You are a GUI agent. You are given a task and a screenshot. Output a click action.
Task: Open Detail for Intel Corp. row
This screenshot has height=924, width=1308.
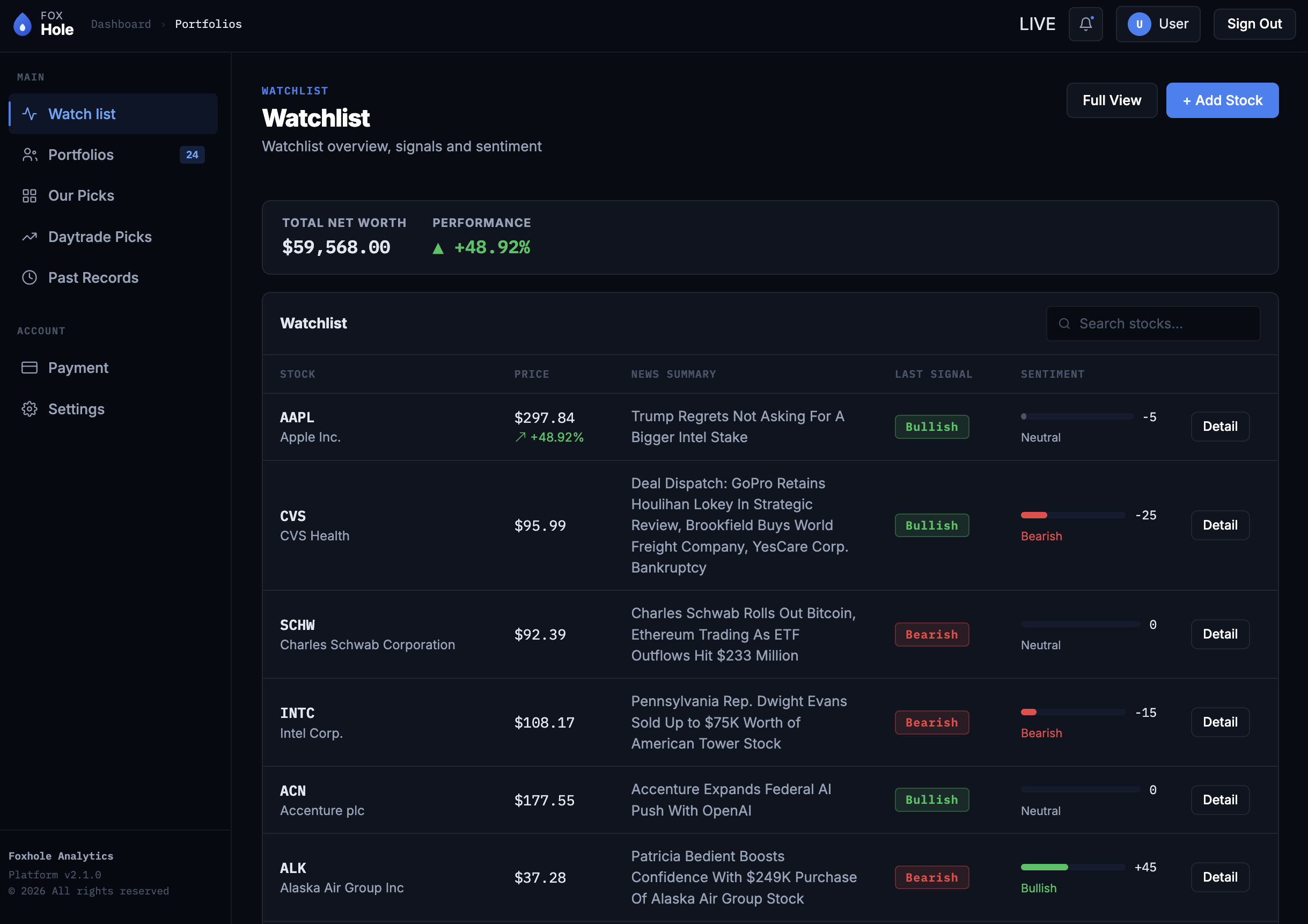(x=1219, y=722)
